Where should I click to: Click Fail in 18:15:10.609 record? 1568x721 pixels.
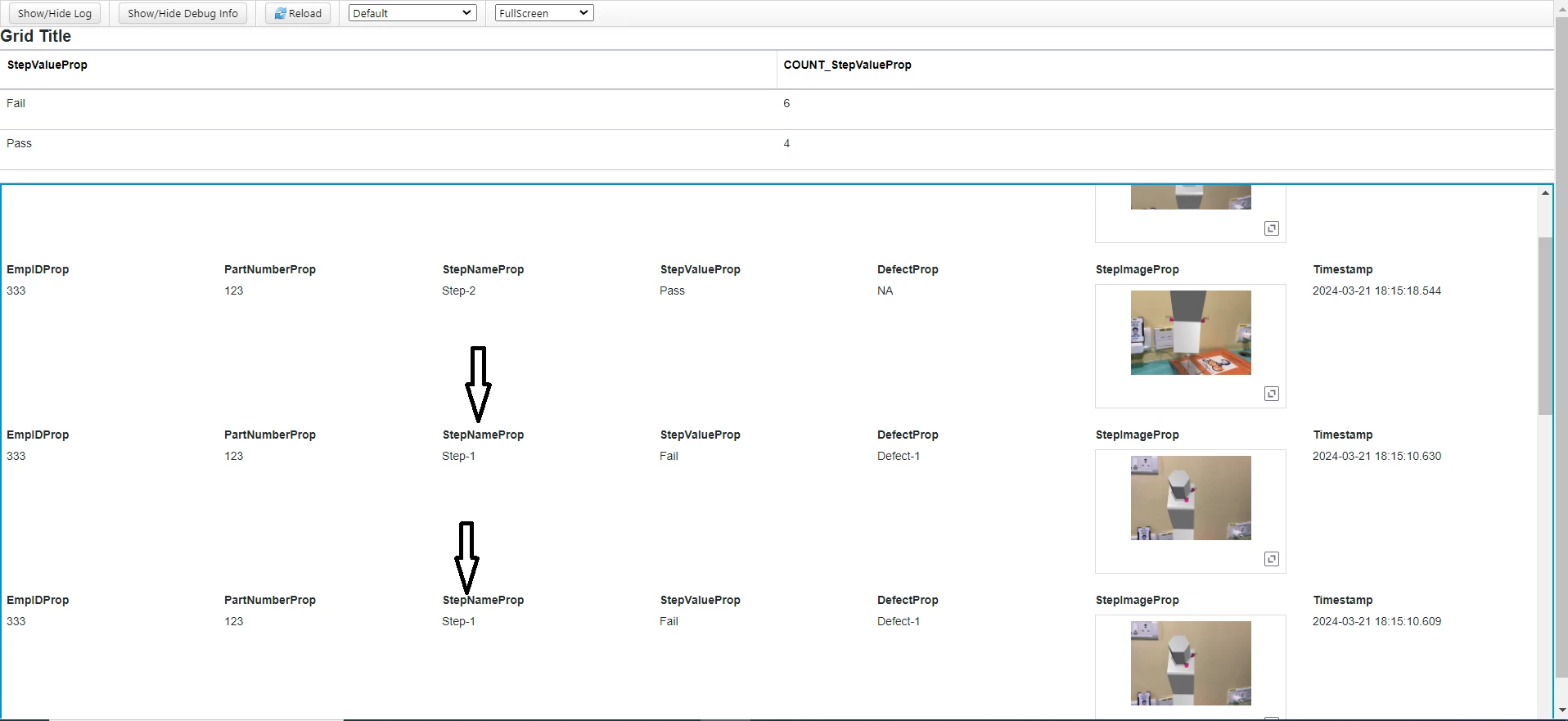pos(669,621)
